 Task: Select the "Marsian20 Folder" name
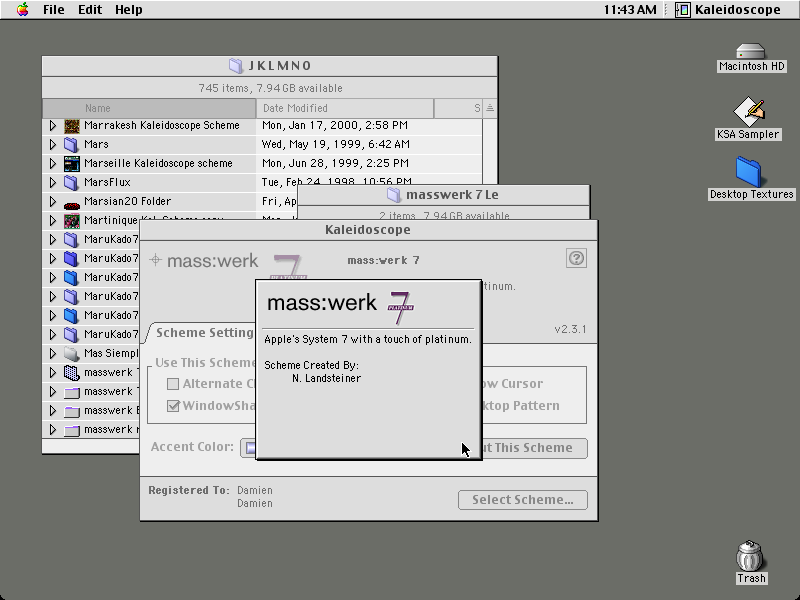tap(128, 202)
